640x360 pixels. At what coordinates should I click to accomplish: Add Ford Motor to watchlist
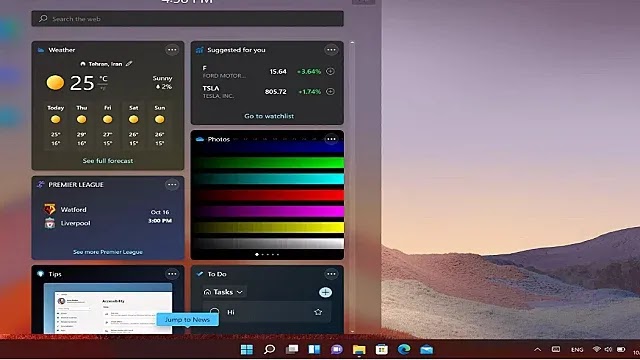pos(330,71)
